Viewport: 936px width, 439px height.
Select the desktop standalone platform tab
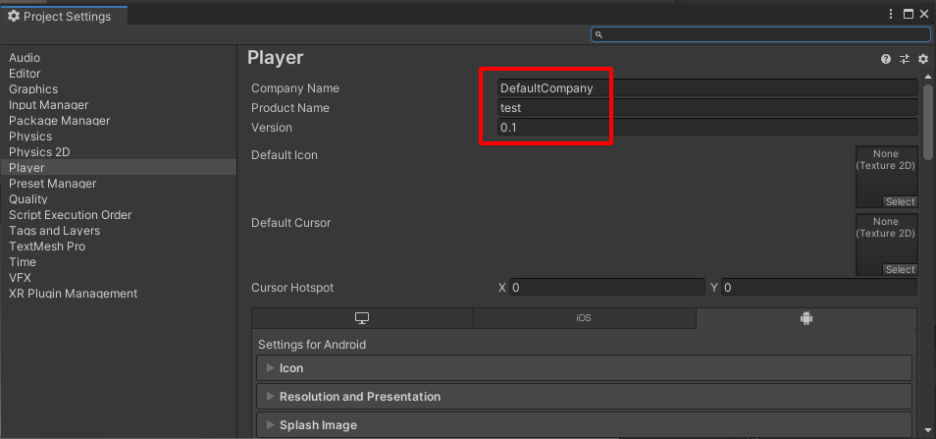[362, 318]
